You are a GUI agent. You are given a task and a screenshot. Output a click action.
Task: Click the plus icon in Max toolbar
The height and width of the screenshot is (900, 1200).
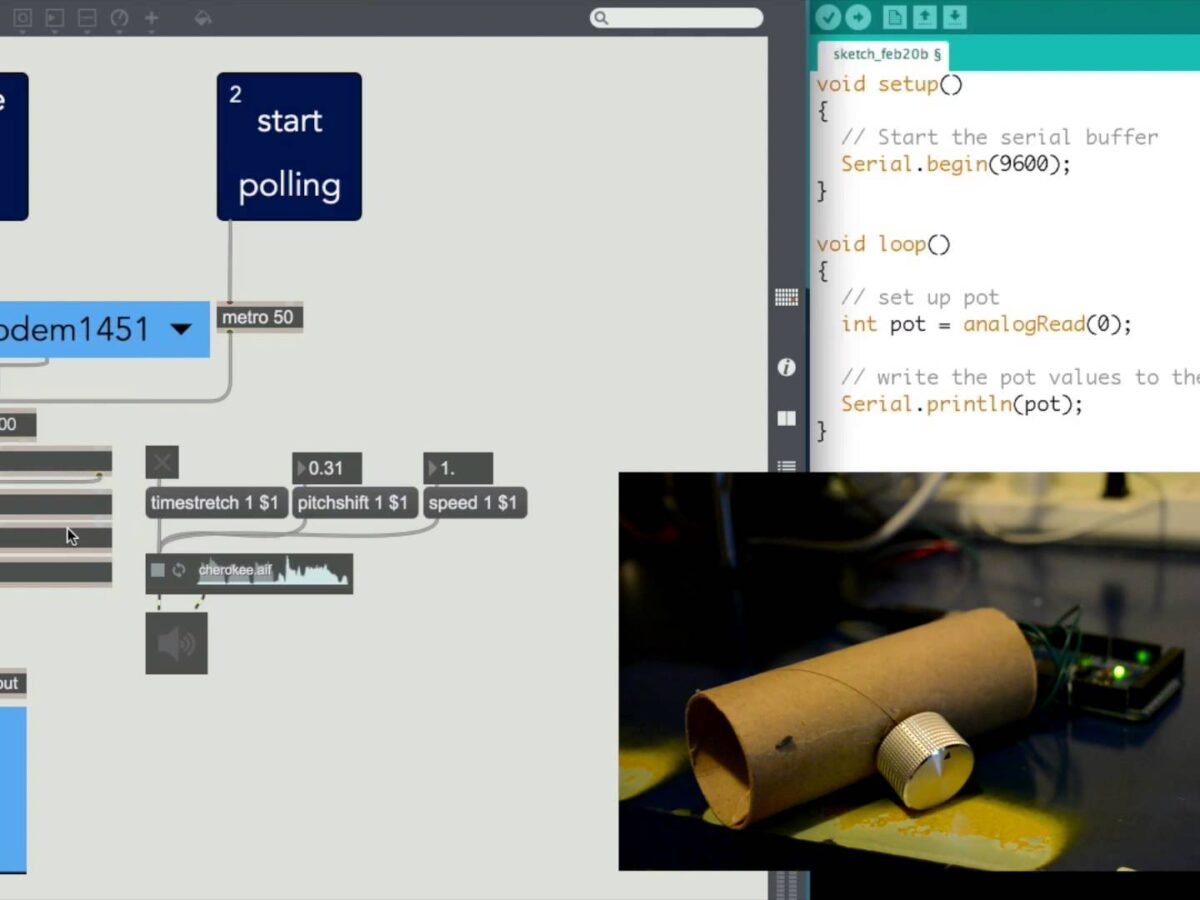click(x=151, y=18)
